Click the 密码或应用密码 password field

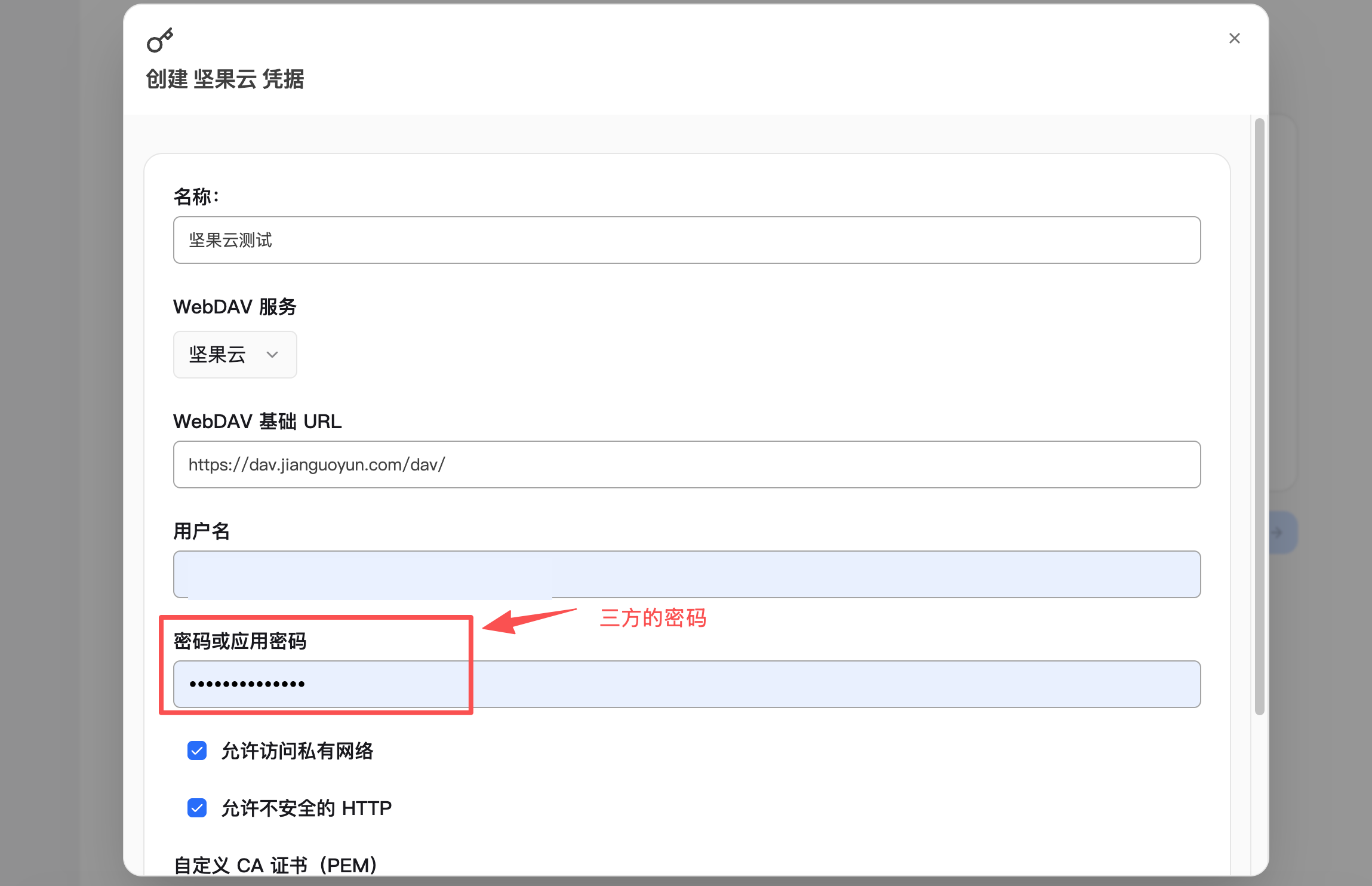point(687,684)
